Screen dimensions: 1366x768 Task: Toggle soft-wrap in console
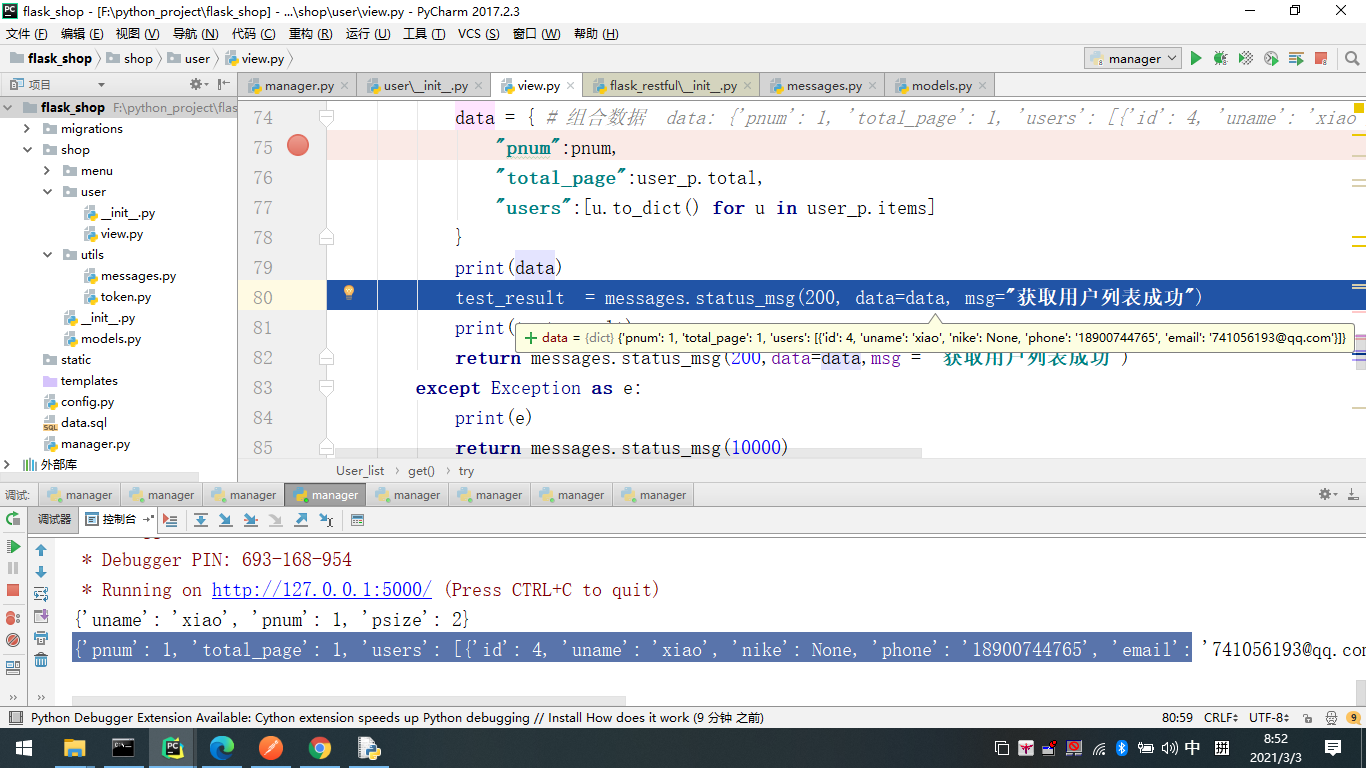point(41,594)
